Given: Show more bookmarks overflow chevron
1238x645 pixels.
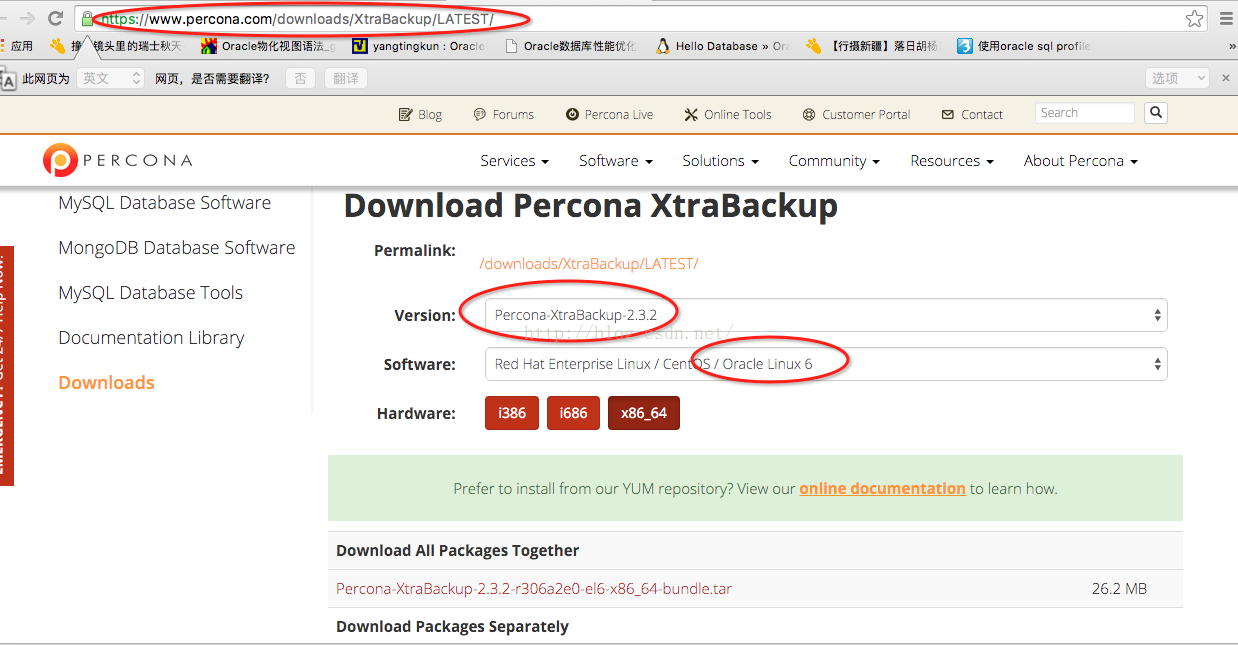Looking at the screenshot, I should point(1231,46).
